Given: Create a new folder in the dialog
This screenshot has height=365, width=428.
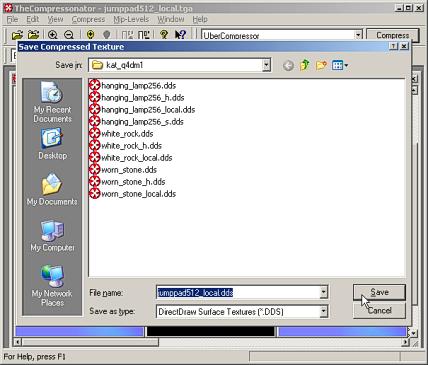Looking at the screenshot, I should tap(321, 65).
